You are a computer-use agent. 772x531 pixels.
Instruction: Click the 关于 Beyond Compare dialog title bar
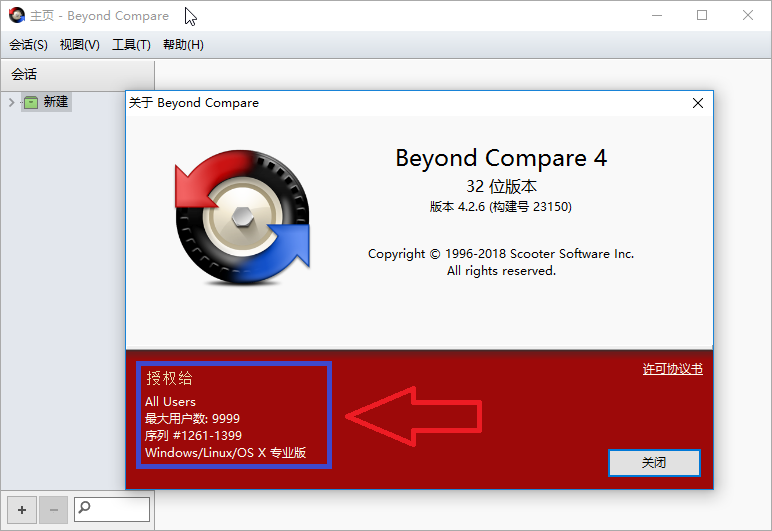[x=400, y=103]
